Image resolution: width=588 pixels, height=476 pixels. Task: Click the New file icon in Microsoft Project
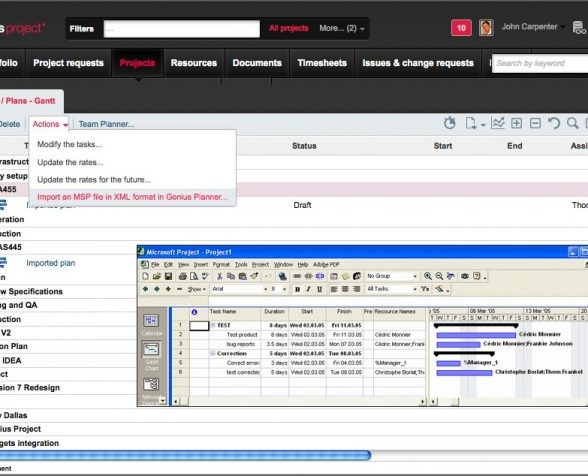pyautogui.click(x=145, y=276)
